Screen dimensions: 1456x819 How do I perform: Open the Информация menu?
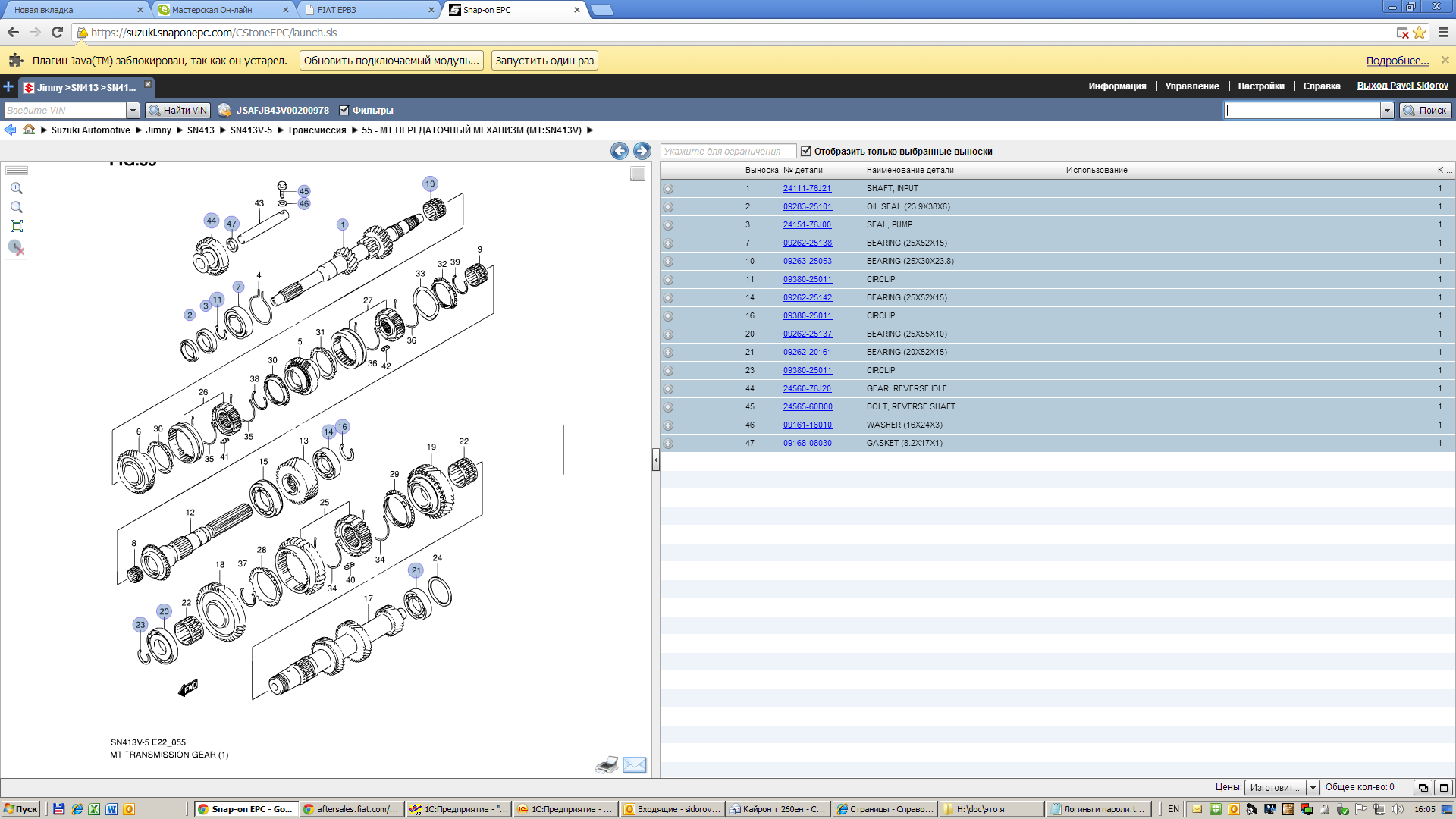[x=1117, y=86]
